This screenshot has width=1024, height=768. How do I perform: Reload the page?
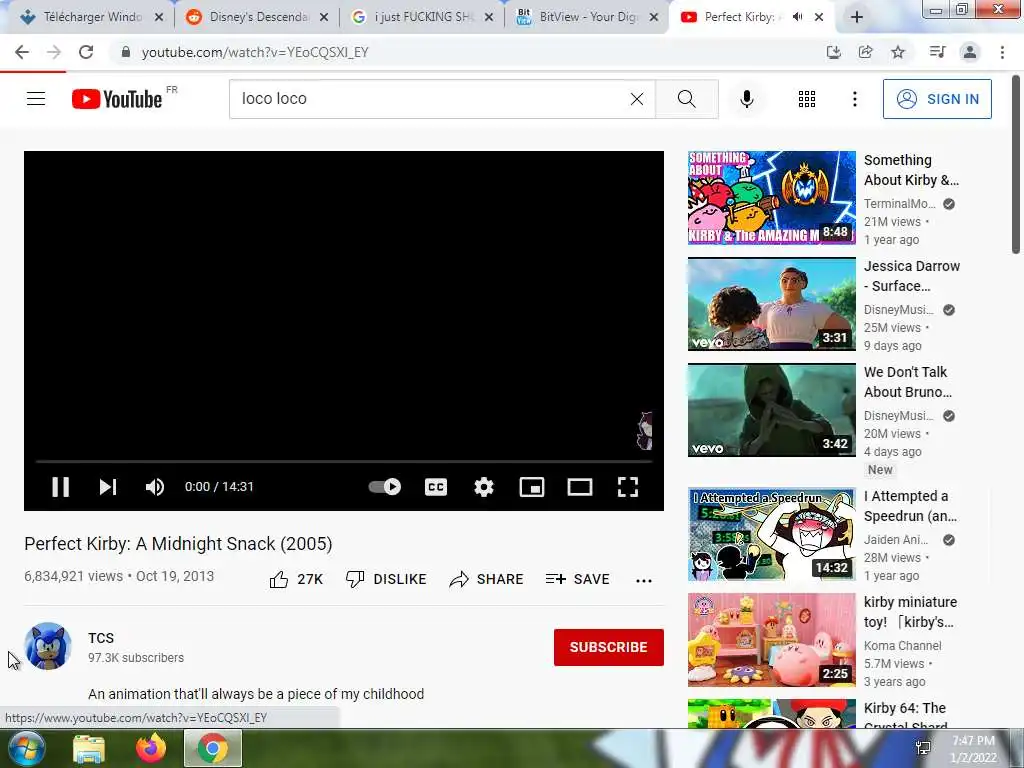(x=86, y=52)
